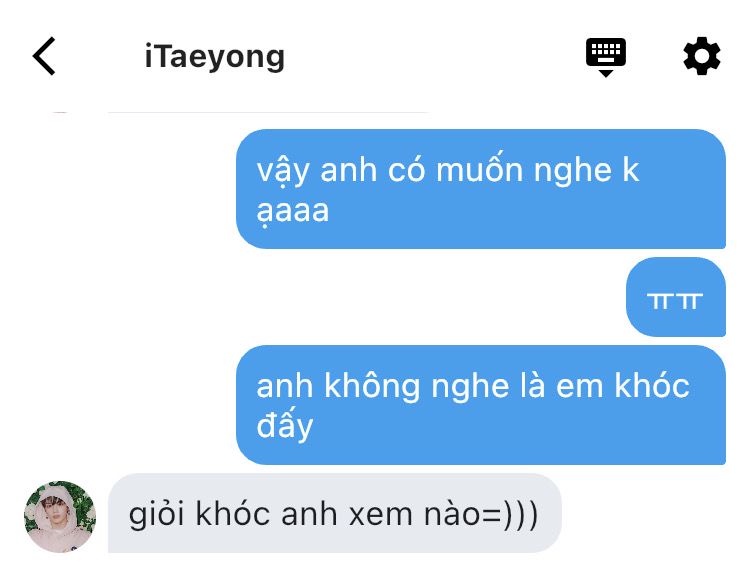750x571 pixels.
Task: Click the word "vậy" starting the first message
Action: (x=283, y=171)
